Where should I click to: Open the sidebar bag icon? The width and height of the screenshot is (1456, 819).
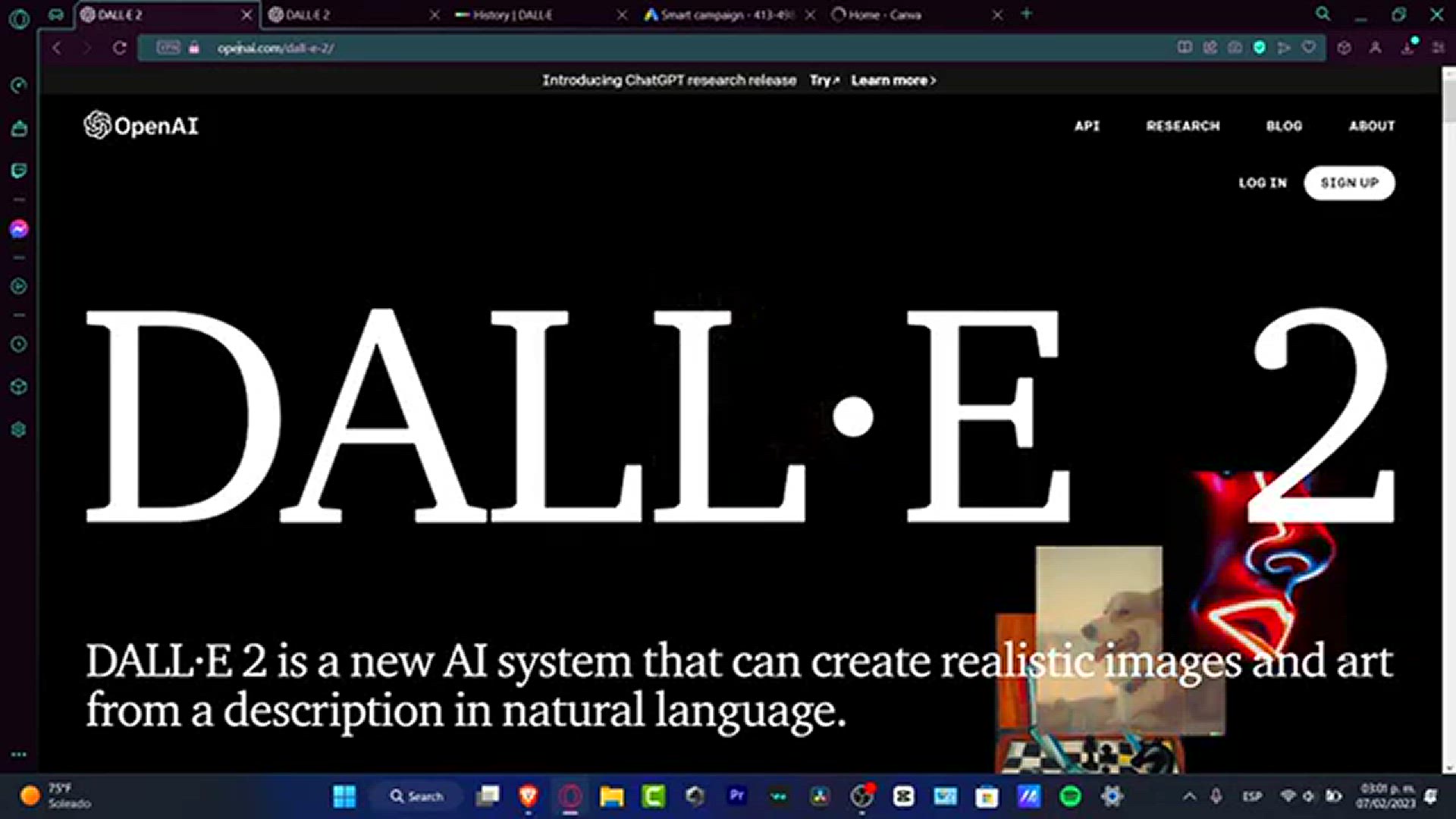19,128
